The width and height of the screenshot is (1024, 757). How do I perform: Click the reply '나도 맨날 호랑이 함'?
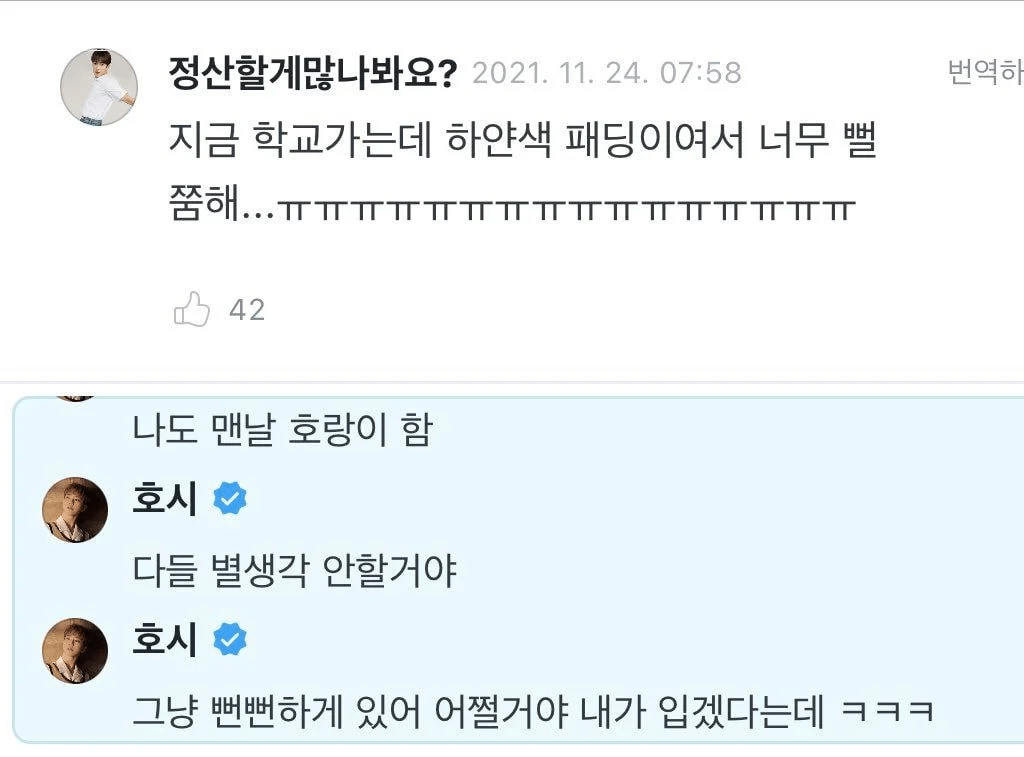tap(283, 430)
